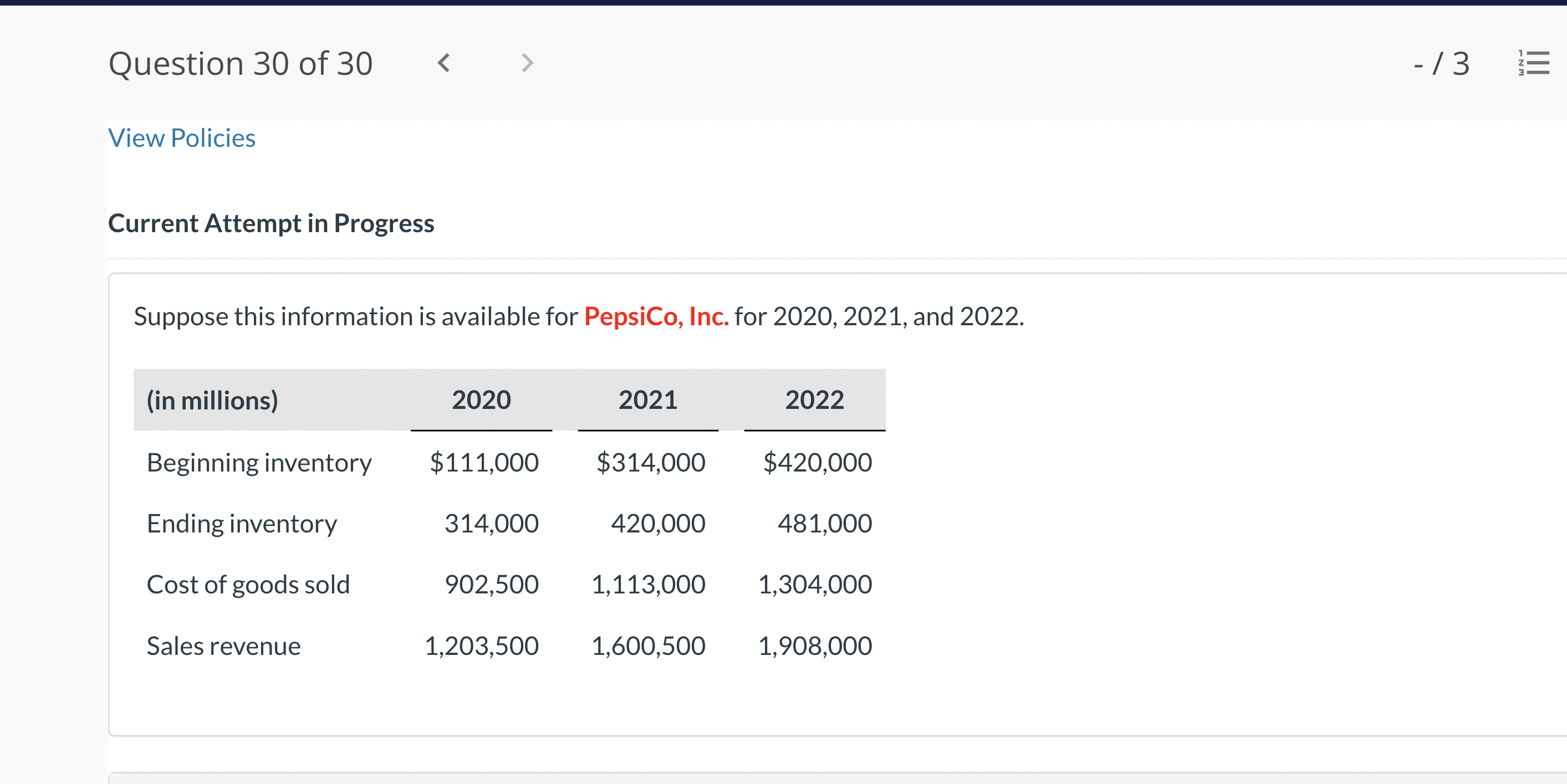Click the Ending inventory row label

(242, 524)
